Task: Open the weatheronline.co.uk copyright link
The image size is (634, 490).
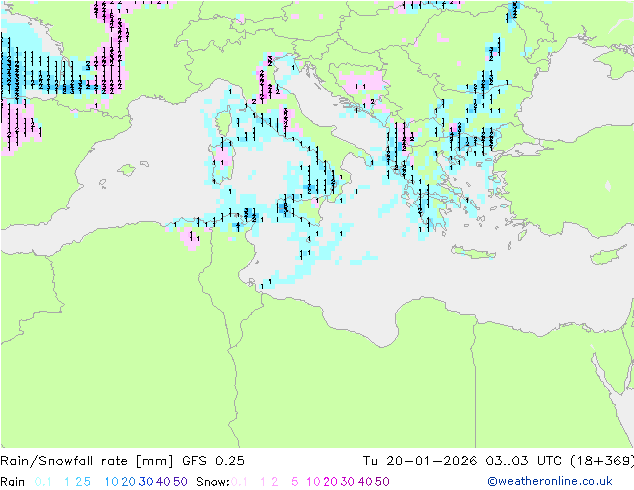Action: click(x=550, y=481)
